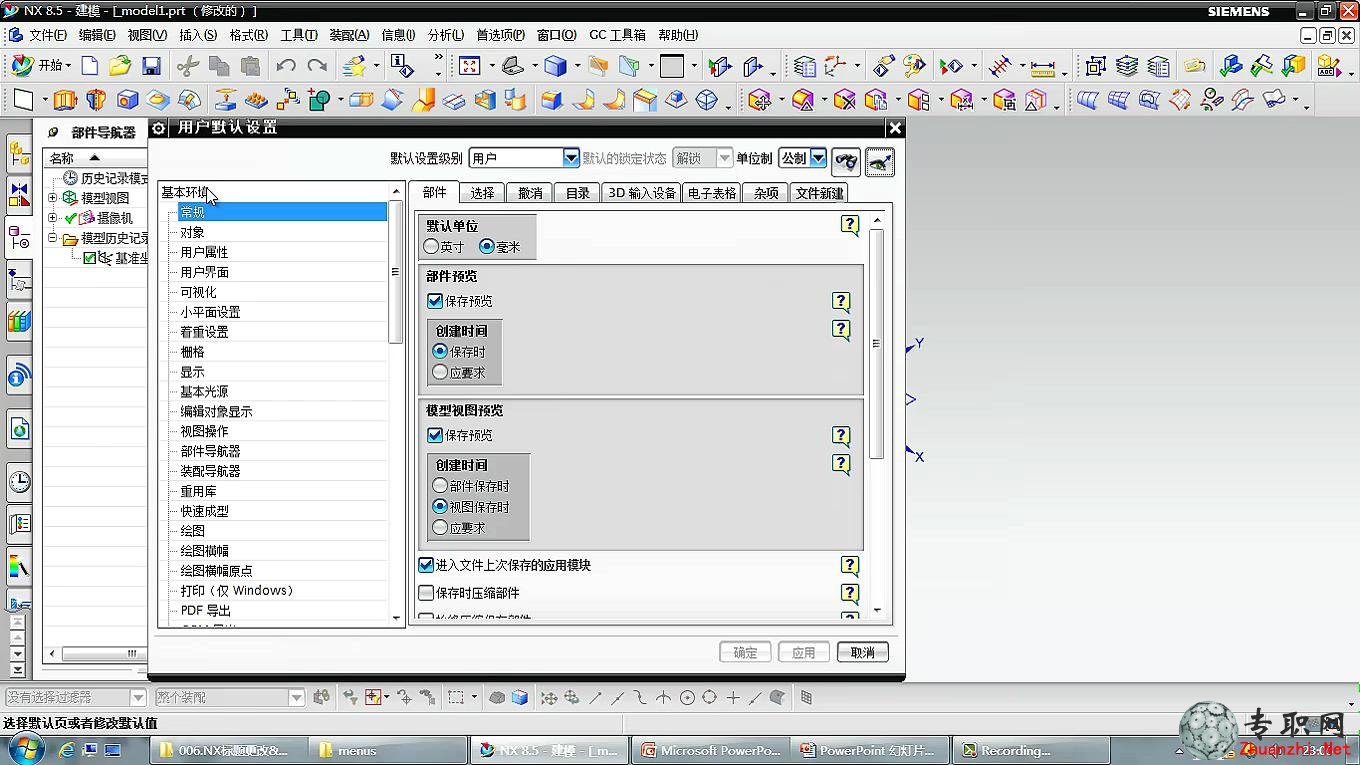Click the Fit view icon
Screen dimensions: 1360x765
(x=469, y=66)
